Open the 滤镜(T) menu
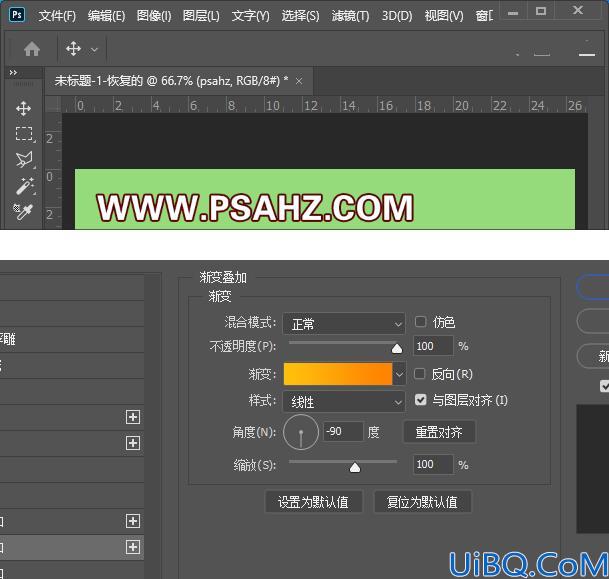This screenshot has height=579, width=609. (350, 16)
